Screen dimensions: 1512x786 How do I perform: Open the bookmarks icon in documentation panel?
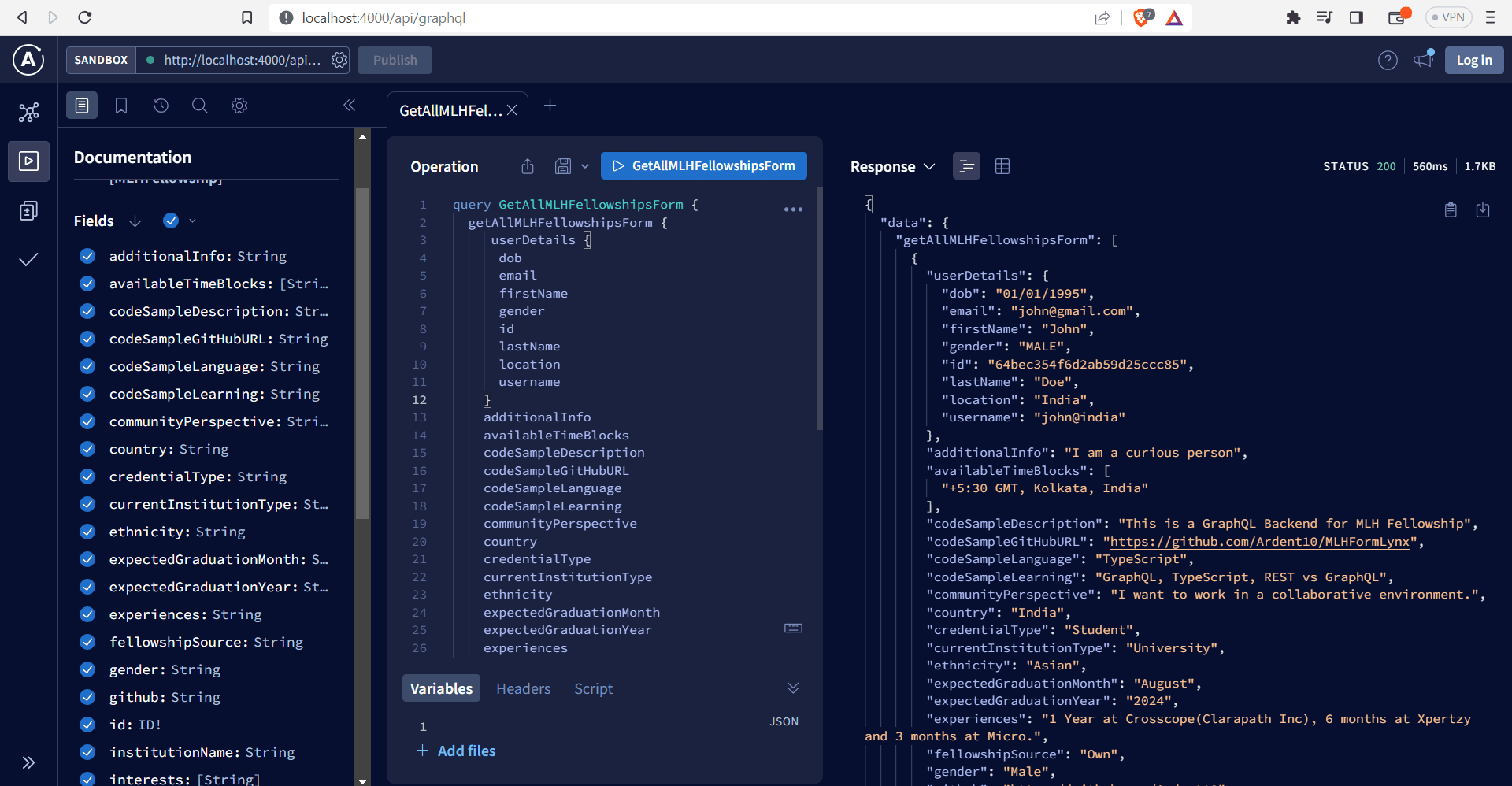[x=121, y=106]
